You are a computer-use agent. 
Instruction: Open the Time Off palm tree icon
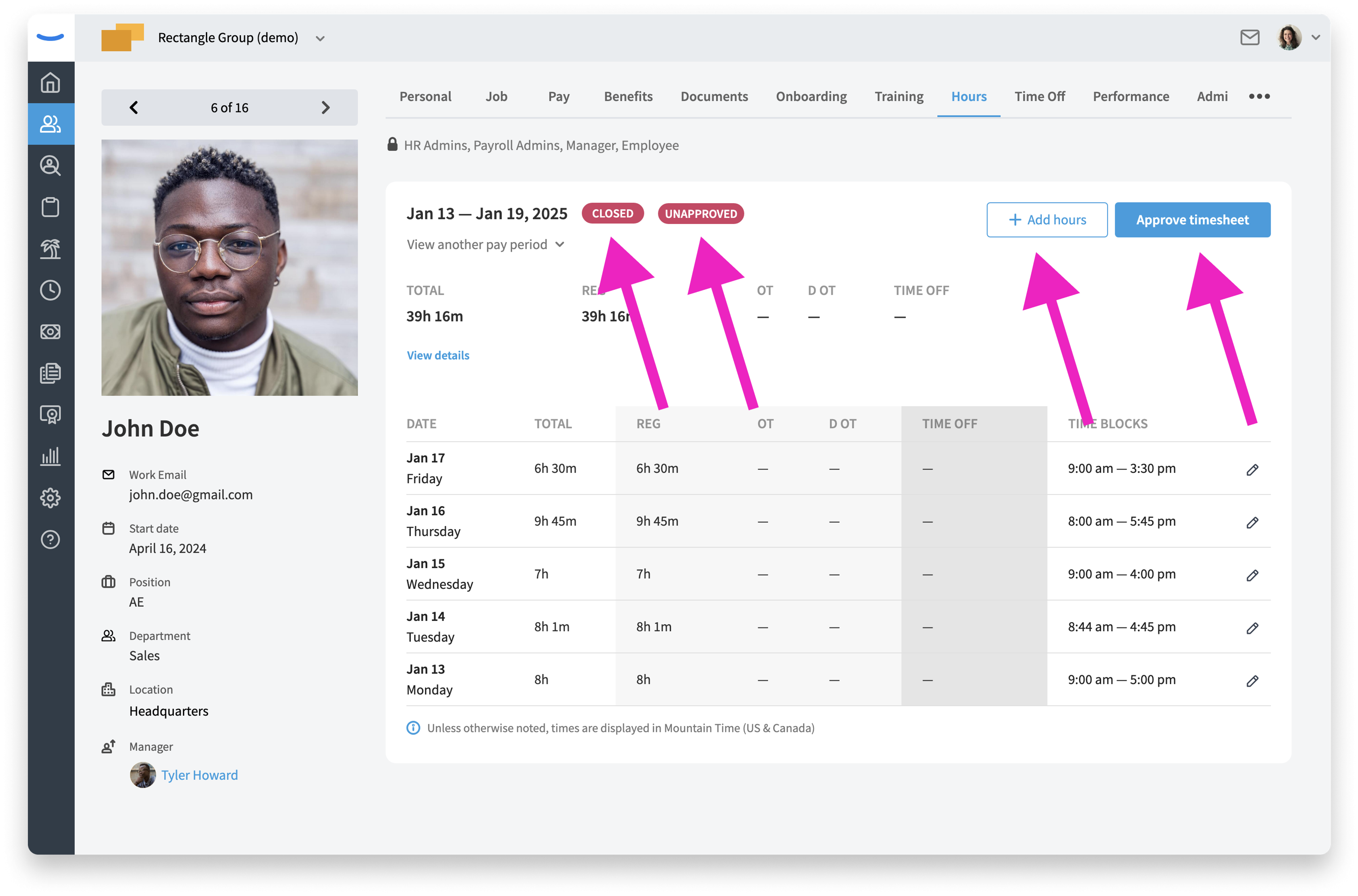click(x=50, y=248)
